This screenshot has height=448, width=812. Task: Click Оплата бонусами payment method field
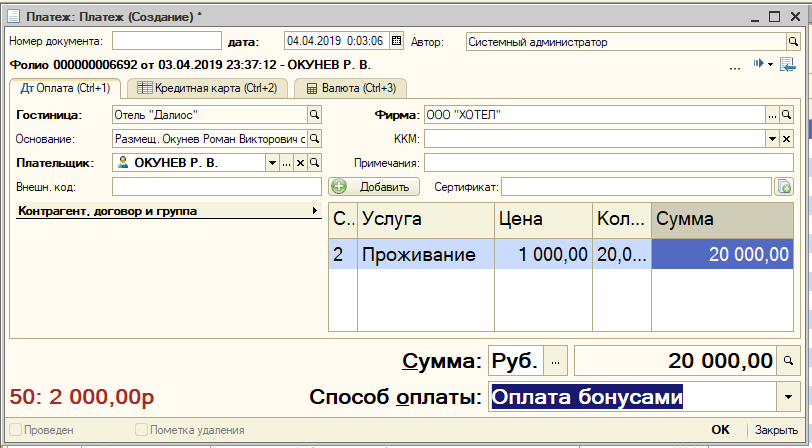tap(632, 397)
